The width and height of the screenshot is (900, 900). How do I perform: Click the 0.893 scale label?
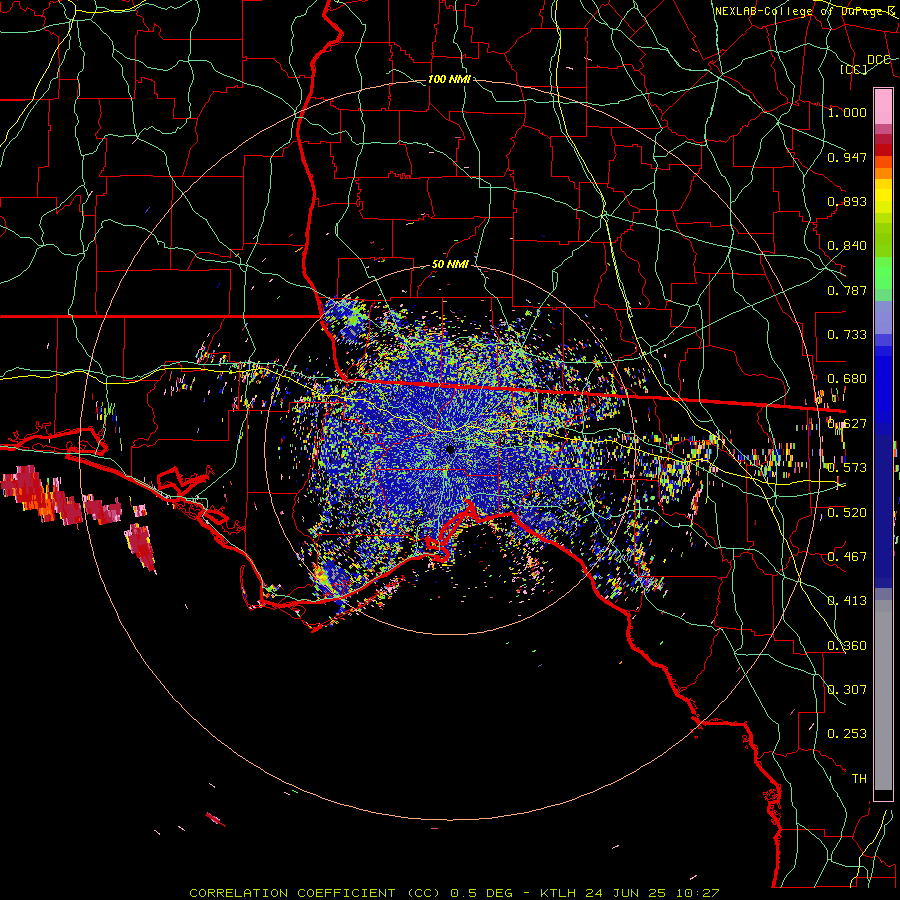(x=847, y=201)
